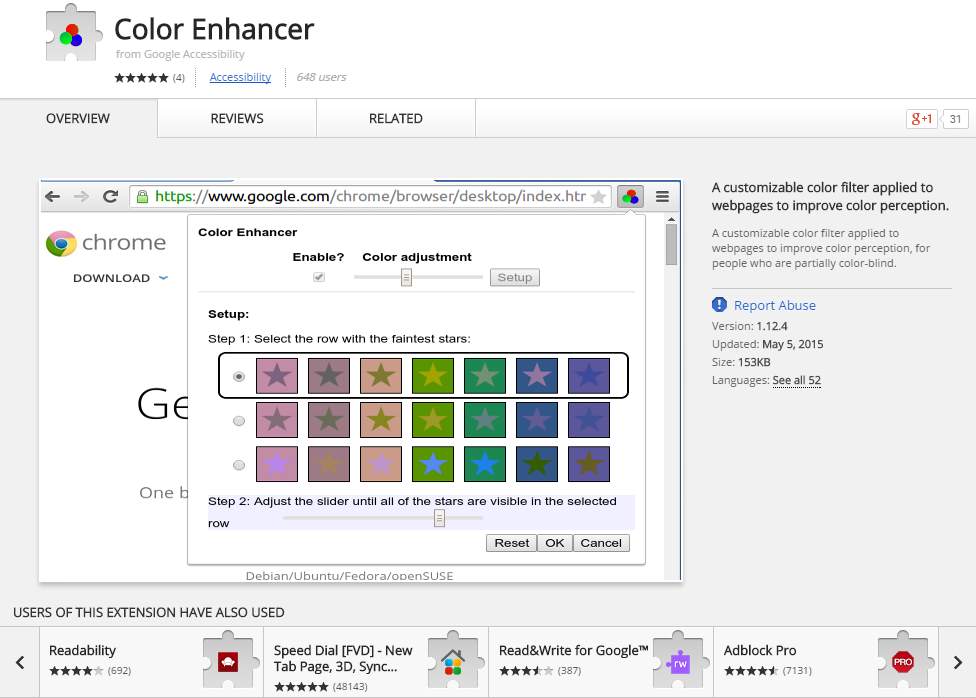This screenshot has width=976, height=698.
Task: Click the Reset button
Action: click(x=512, y=543)
